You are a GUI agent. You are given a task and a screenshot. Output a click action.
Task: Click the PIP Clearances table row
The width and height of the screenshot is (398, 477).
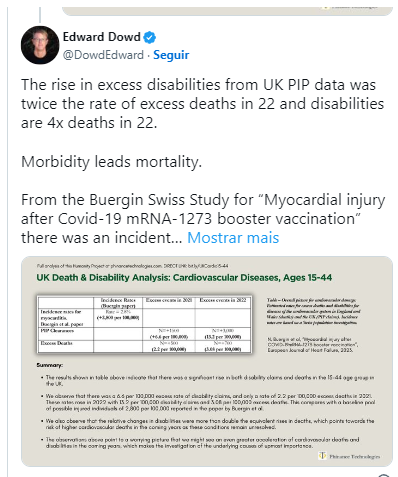click(144, 334)
